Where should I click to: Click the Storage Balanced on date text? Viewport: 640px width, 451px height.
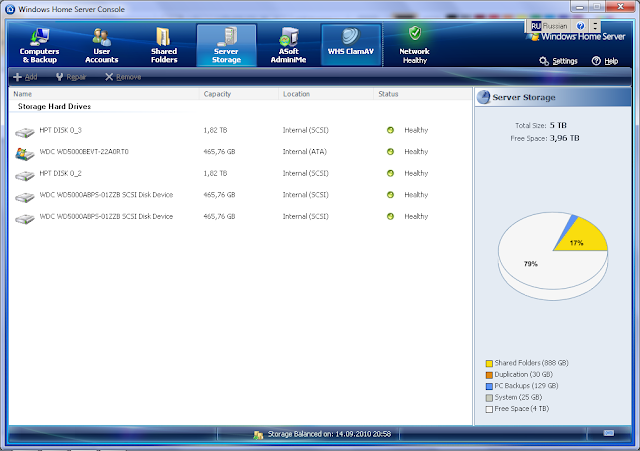click(x=329, y=434)
